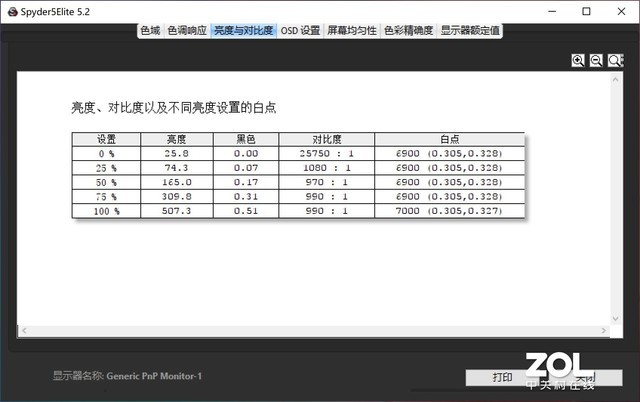The width and height of the screenshot is (640, 402).
Task: Click the 设置 column header
Action: click(107, 139)
